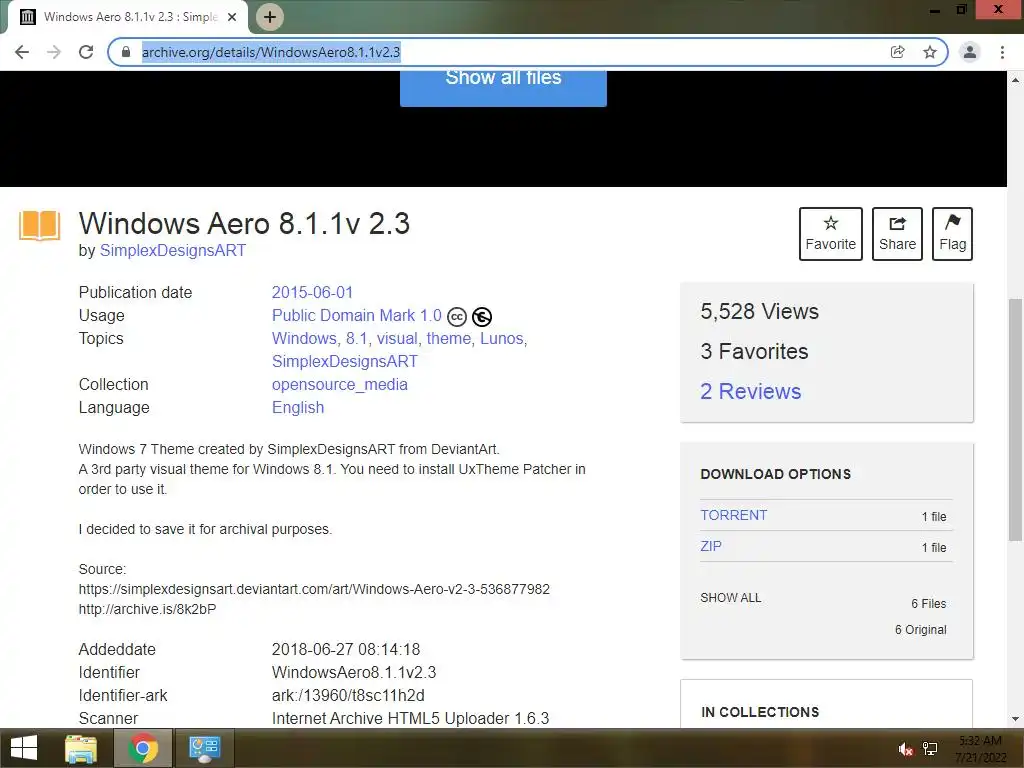Click the Share button
The height and width of the screenshot is (768, 1024).
(897, 234)
